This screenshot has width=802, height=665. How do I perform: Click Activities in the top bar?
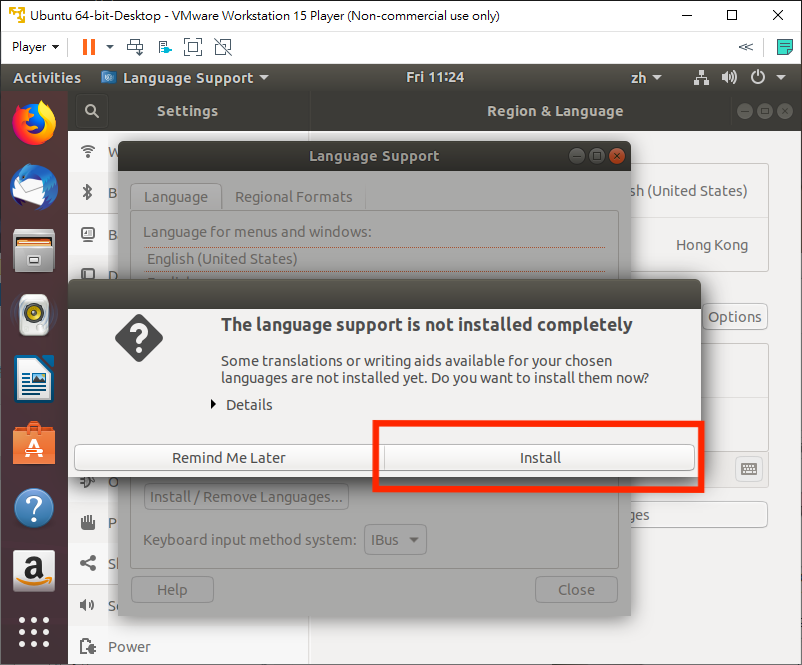point(47,78)
